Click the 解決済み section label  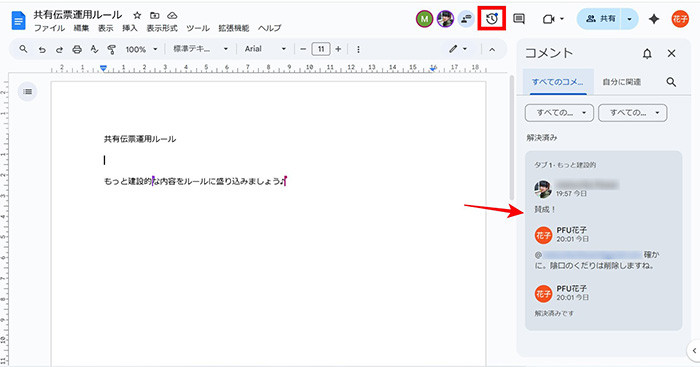pyautogui.click(x=542, y=138)
